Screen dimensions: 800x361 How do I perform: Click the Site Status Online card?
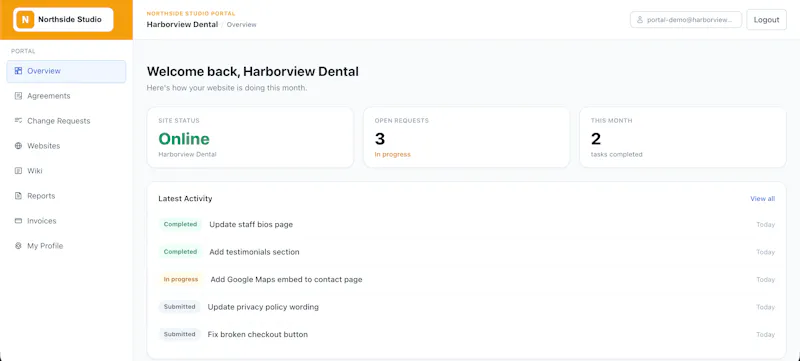(x=250, y=137)
